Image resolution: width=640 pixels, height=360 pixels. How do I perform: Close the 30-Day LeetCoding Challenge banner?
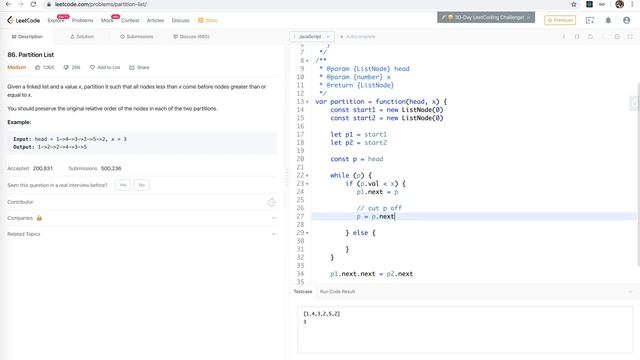pyautogui.click(x=529, y=18)
